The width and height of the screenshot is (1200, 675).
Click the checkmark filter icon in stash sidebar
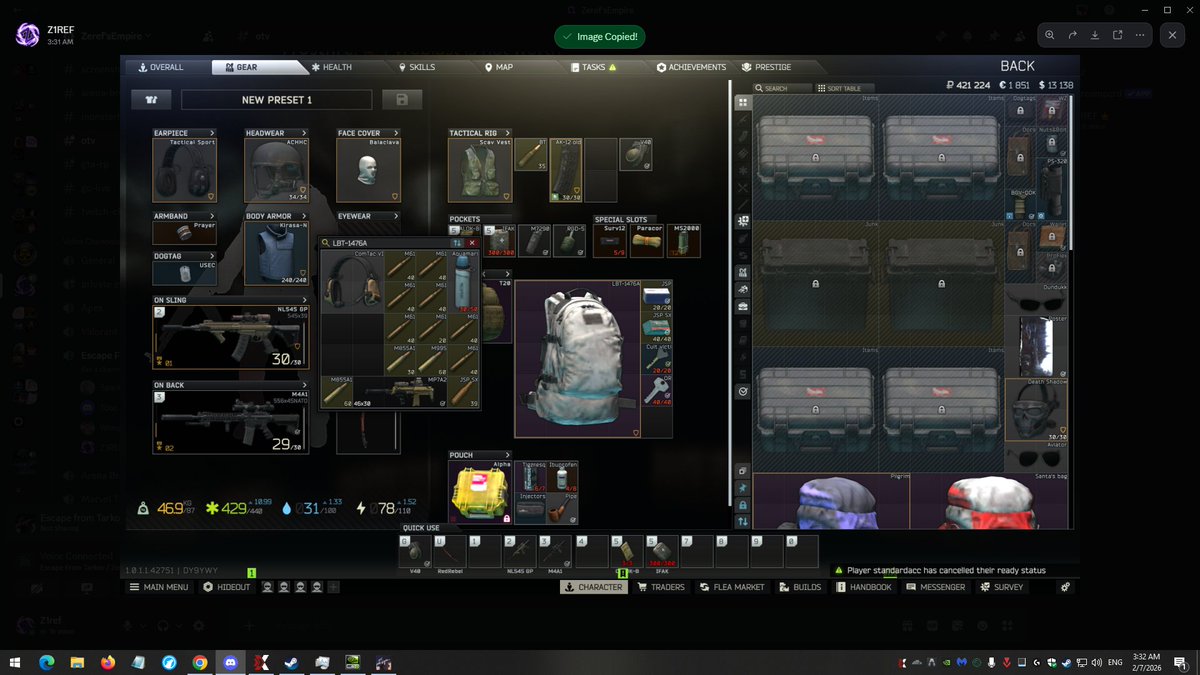point(743,392)
